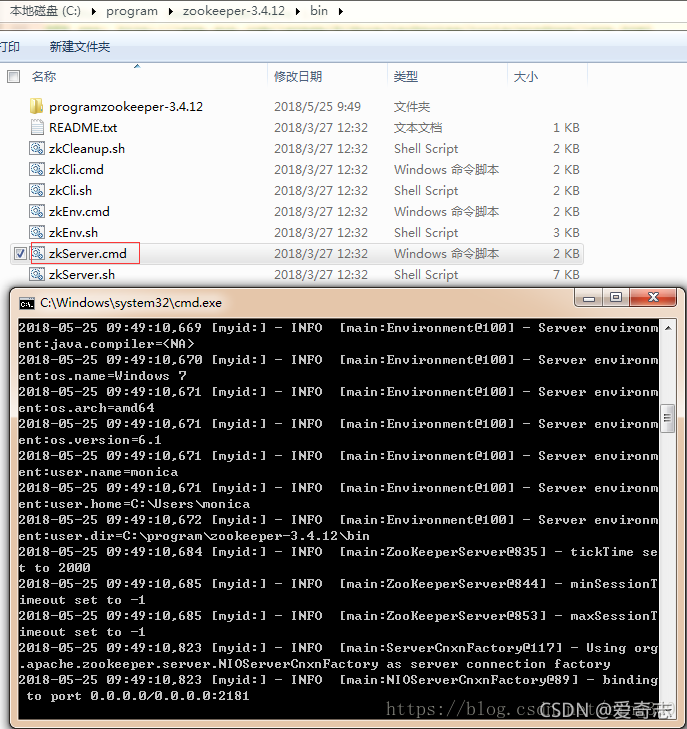Select the zkEnv.sh file icon
Image resolution: width=687 pixels, height=729 pixels.
[37, 232]
